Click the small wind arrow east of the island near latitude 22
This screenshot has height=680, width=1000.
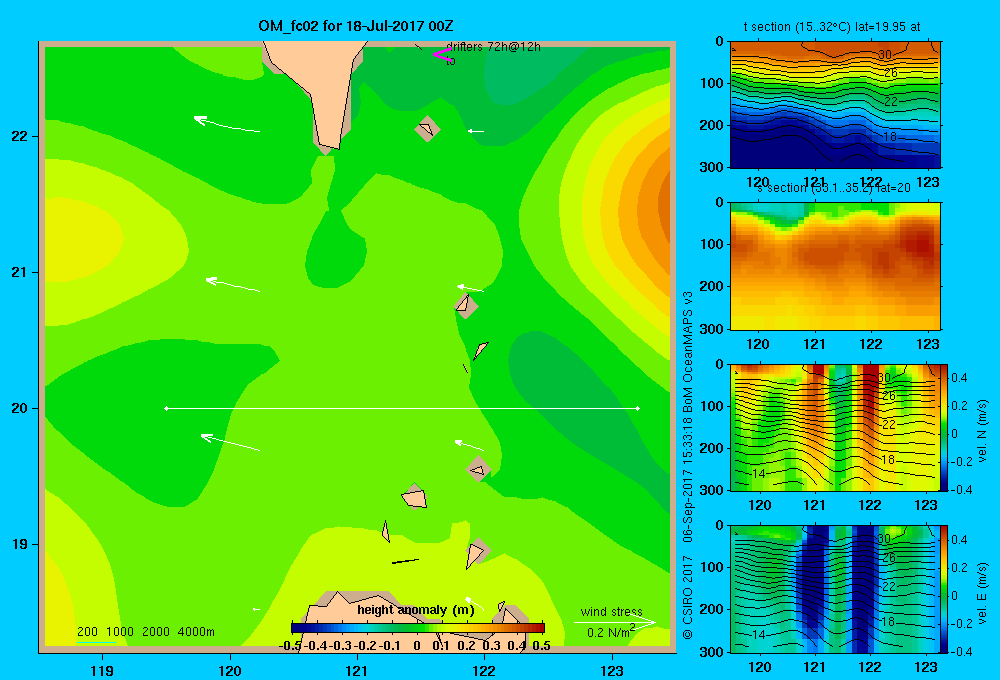click(476, 131)
